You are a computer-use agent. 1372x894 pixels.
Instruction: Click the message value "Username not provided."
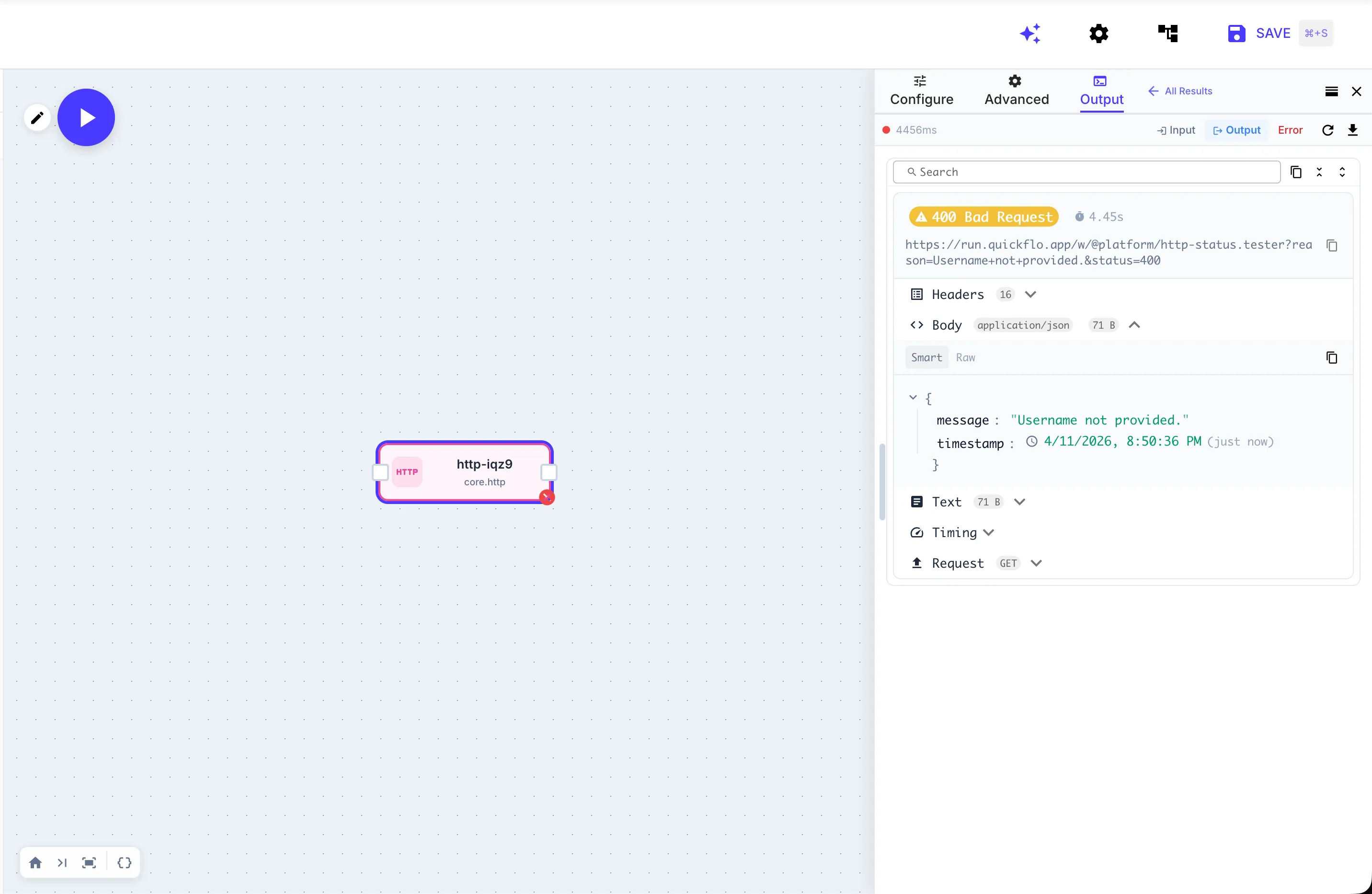(1099, 420)
